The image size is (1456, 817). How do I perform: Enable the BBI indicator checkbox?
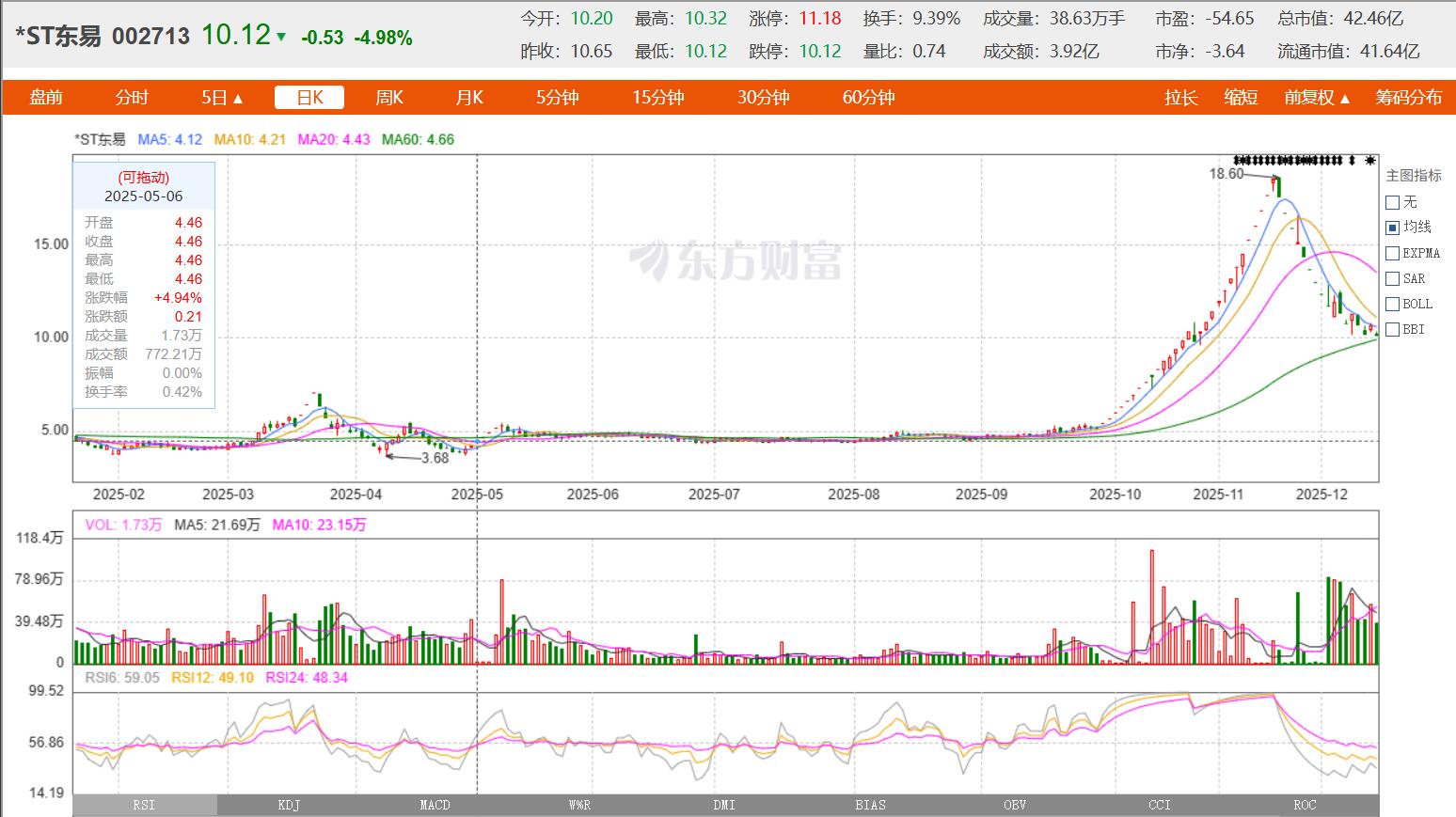[x=1393, y=329]
